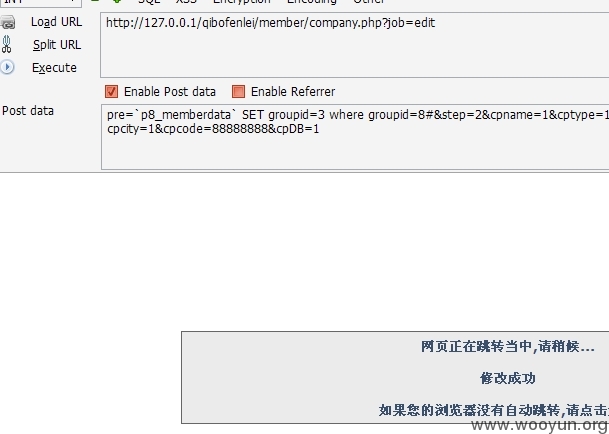
Task: Click the Split URL text button
Action: (x=57, y=45)
